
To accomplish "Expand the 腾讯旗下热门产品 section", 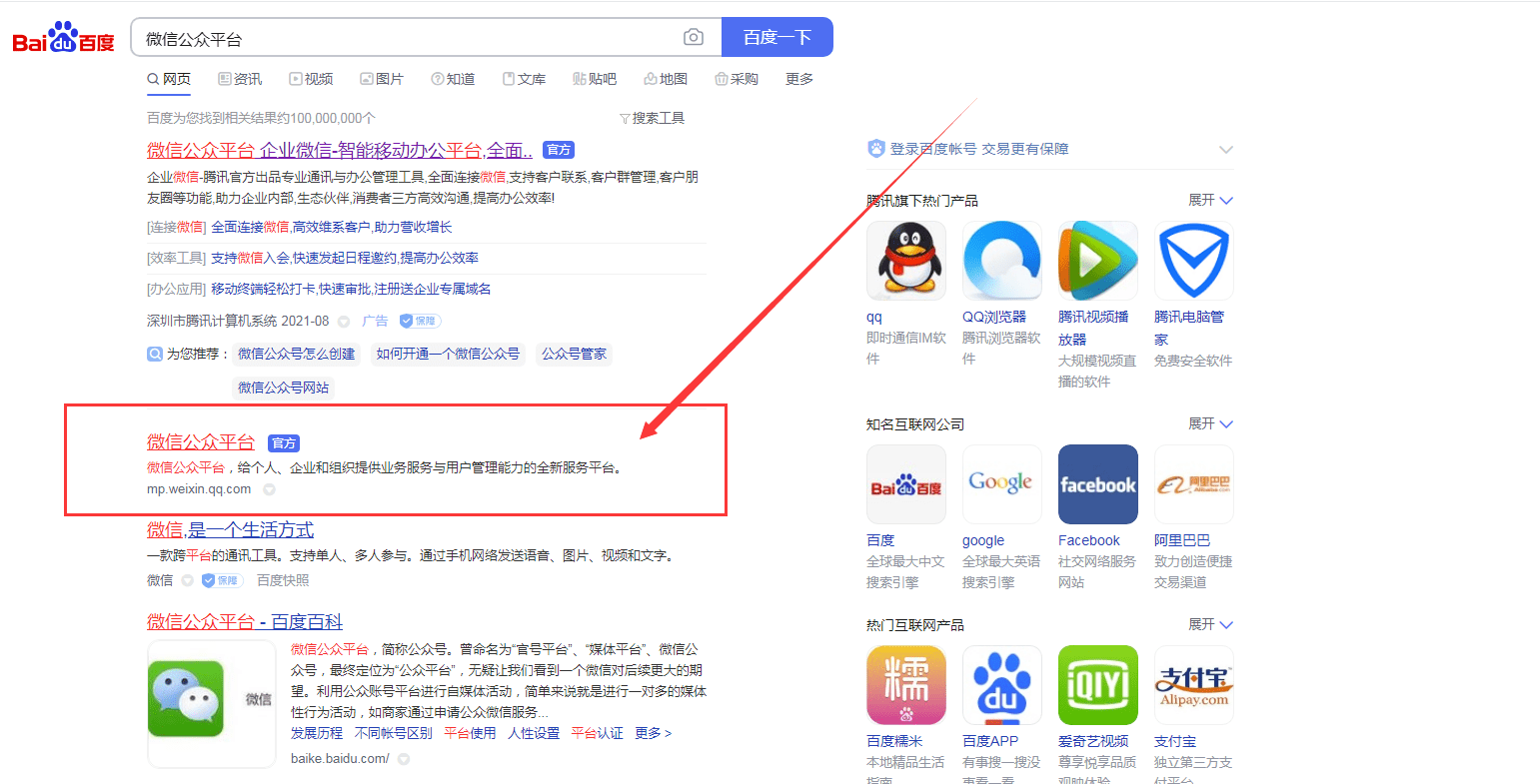I will [x=1210, y=200].
